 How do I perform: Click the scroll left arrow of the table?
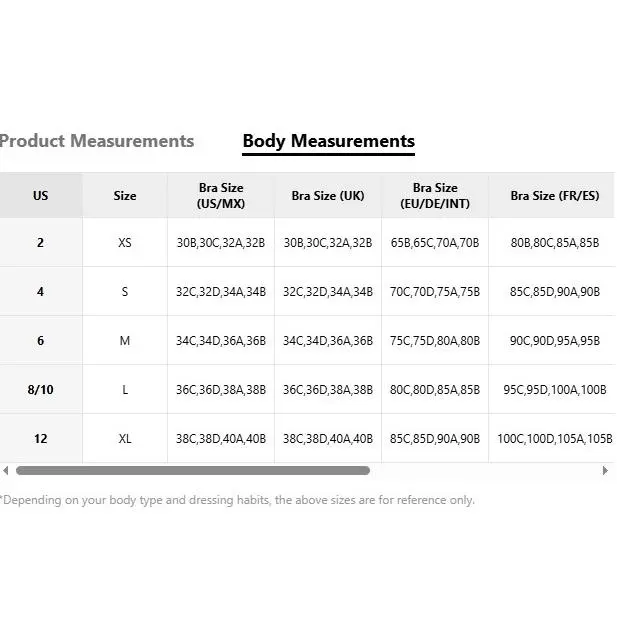click(6, 470)
